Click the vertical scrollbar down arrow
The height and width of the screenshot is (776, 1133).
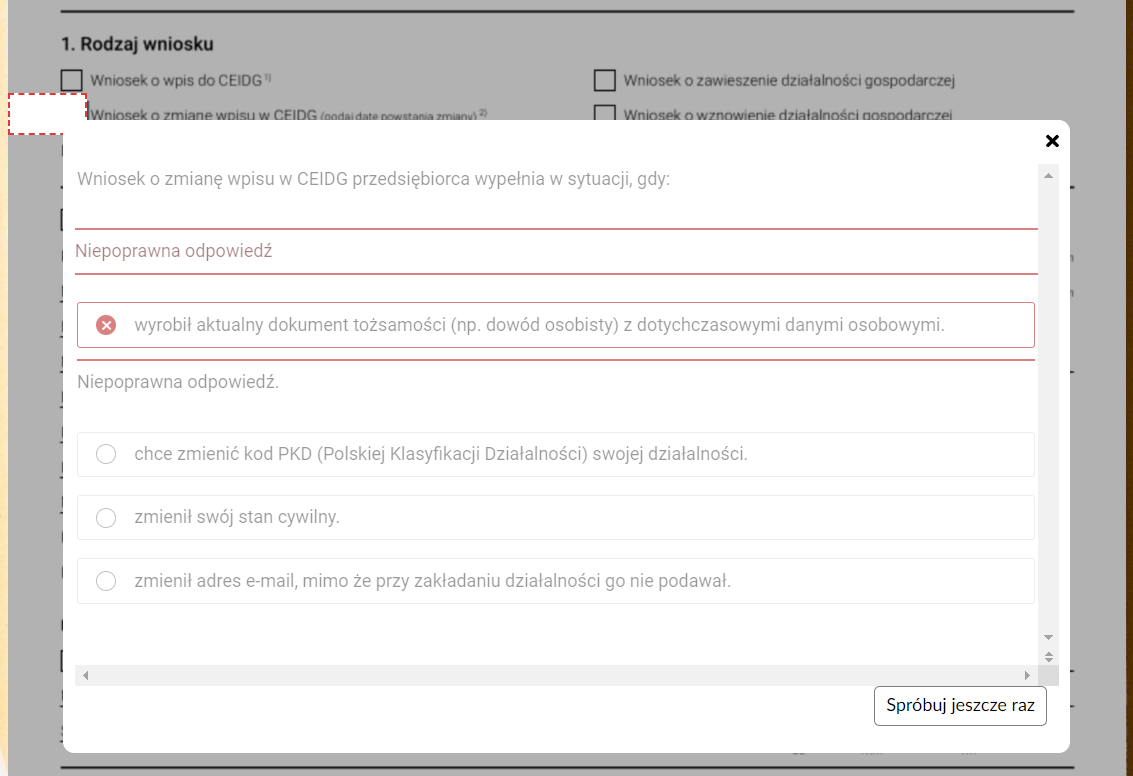pyautogui.click(x=1049, y=637)
